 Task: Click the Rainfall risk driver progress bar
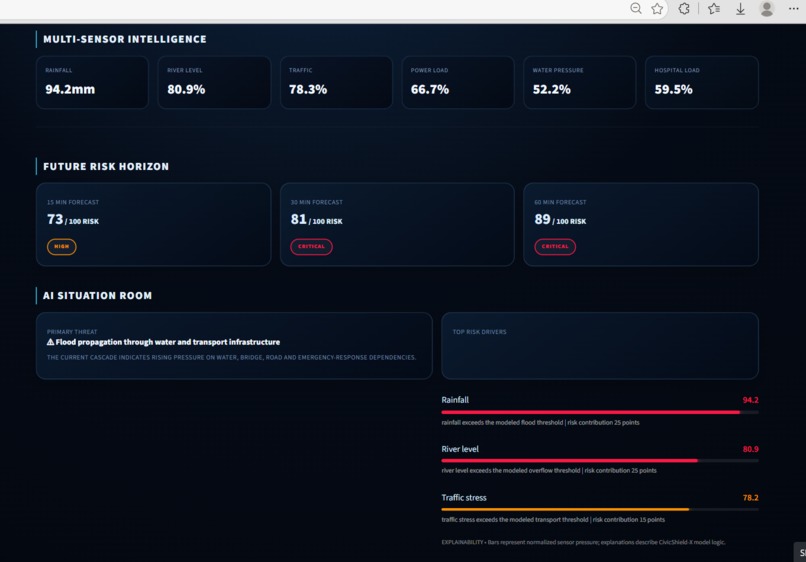600,412
